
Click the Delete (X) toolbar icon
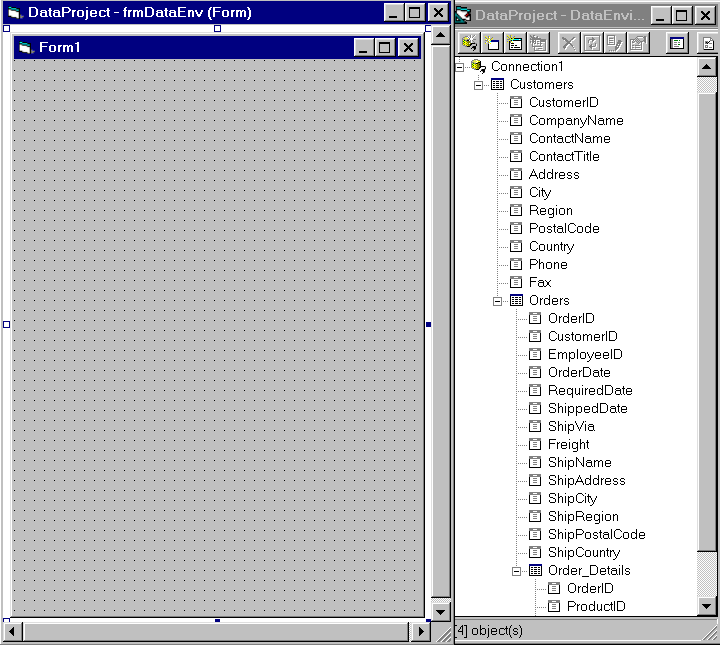coord(568,44)
